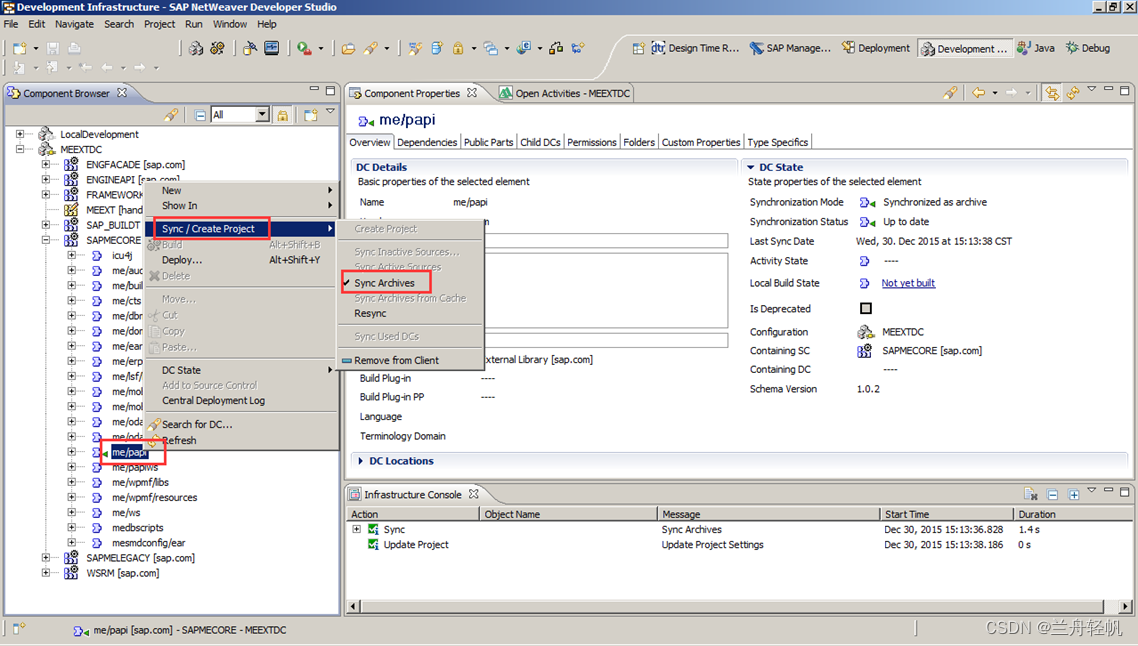This screenshot has width=1138, height=646.
Task: Click the Run with red toolbox icon
Action: pos(304,49)
